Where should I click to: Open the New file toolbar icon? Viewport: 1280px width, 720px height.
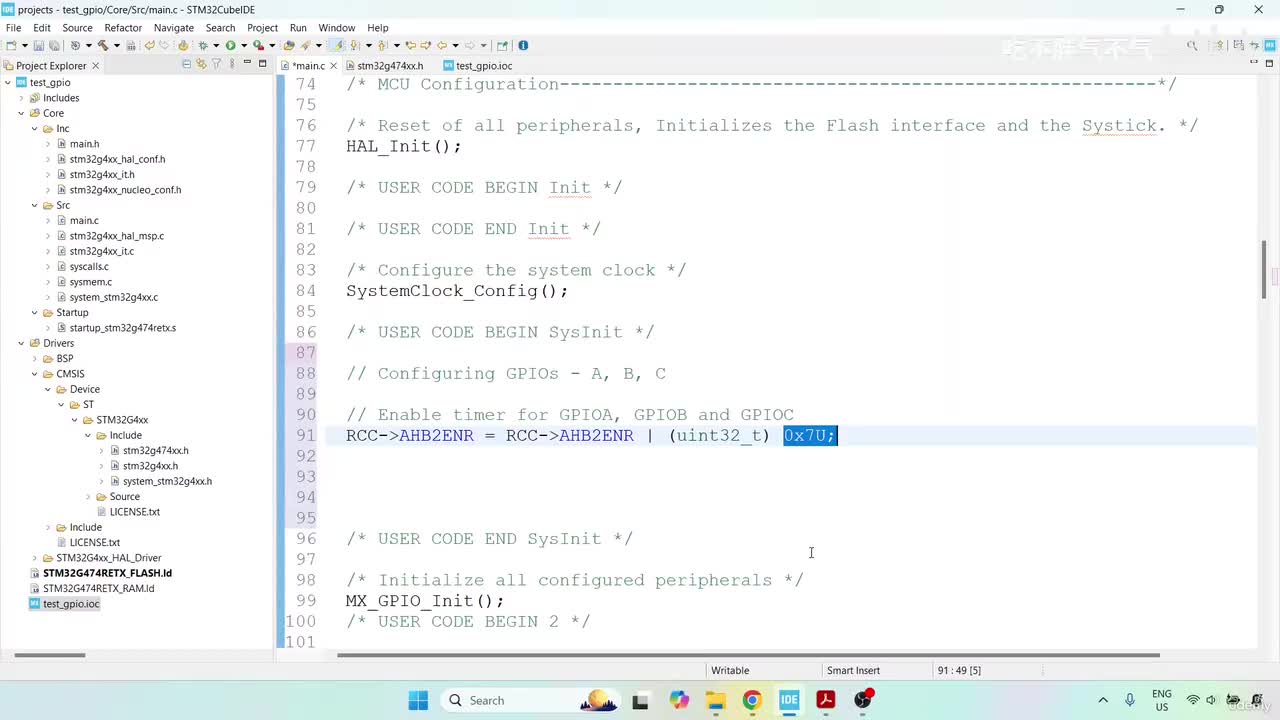[x=11, y=45]
